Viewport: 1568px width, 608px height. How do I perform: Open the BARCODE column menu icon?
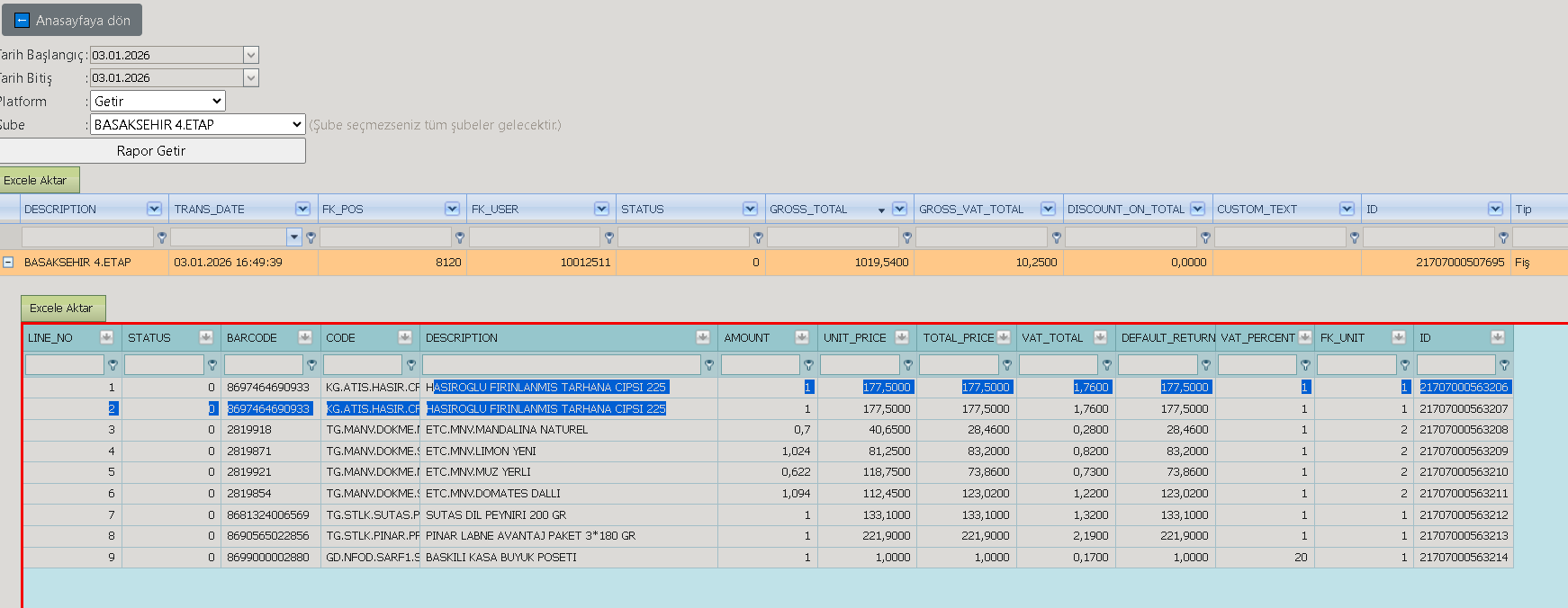304,337
